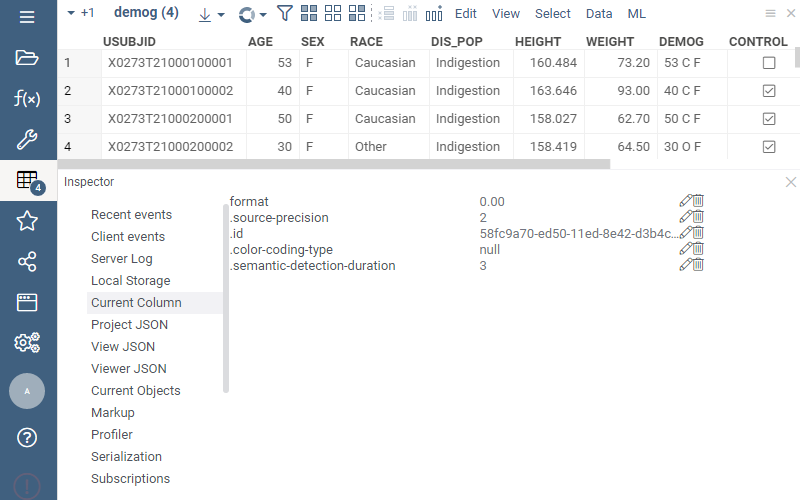
Task: Open the Edit menu
Action: click(x=465, y=14)
